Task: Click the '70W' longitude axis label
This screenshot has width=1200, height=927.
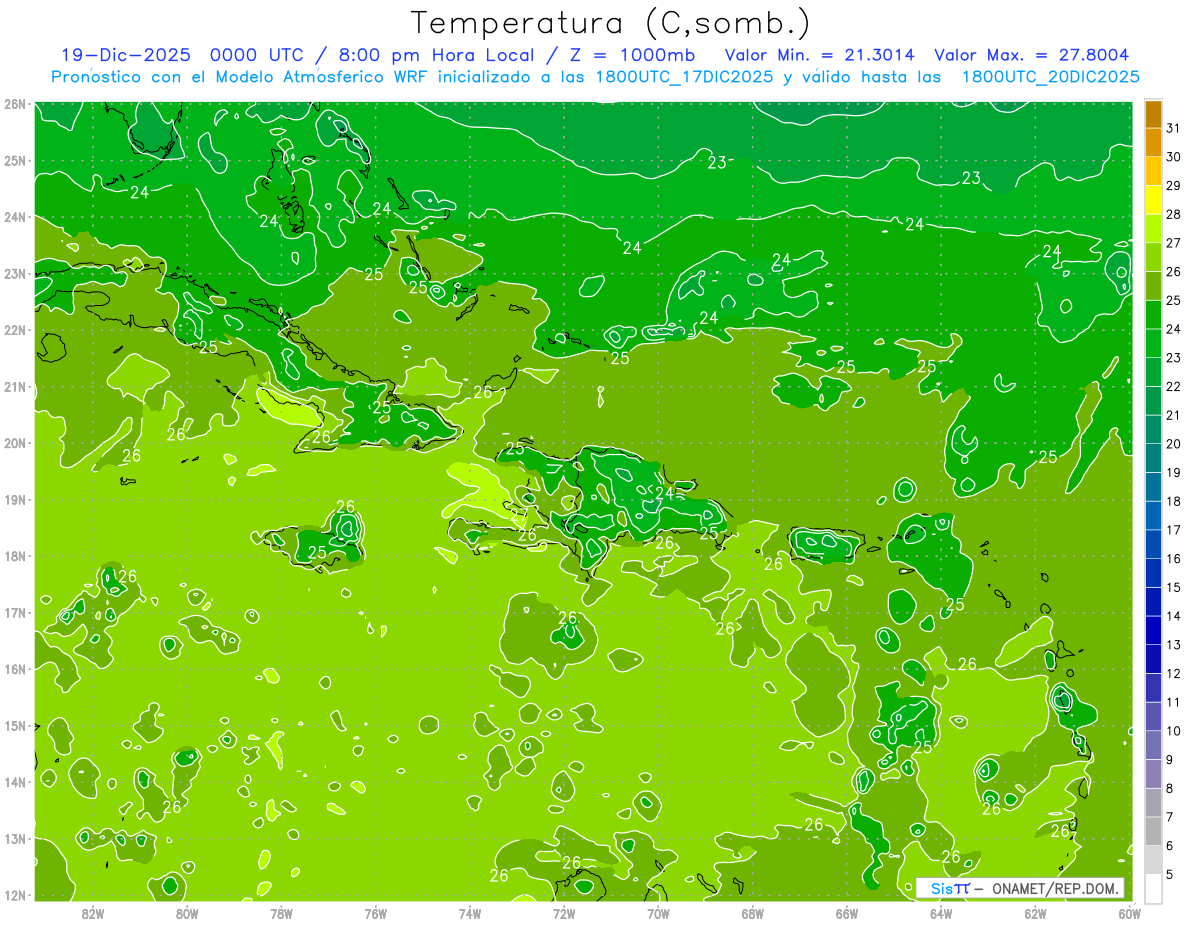Action: coord(658,913)
